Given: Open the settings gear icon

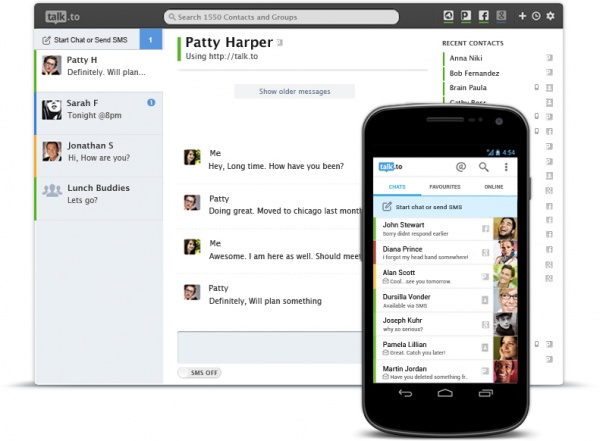Looking at the screenshot, I should click(550, 16).
